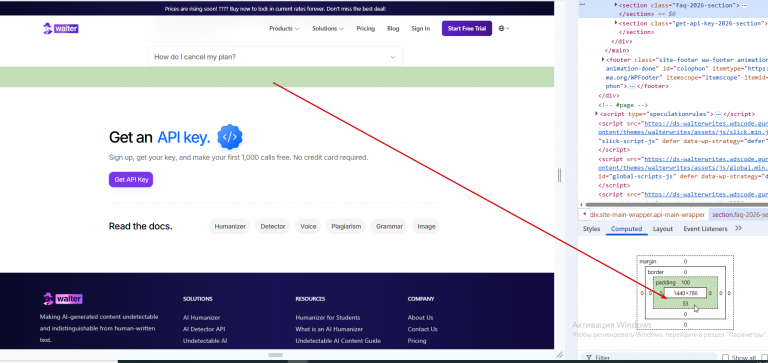
Task: Open the Humanizer docs chip
Action: [x=230, y=226]
